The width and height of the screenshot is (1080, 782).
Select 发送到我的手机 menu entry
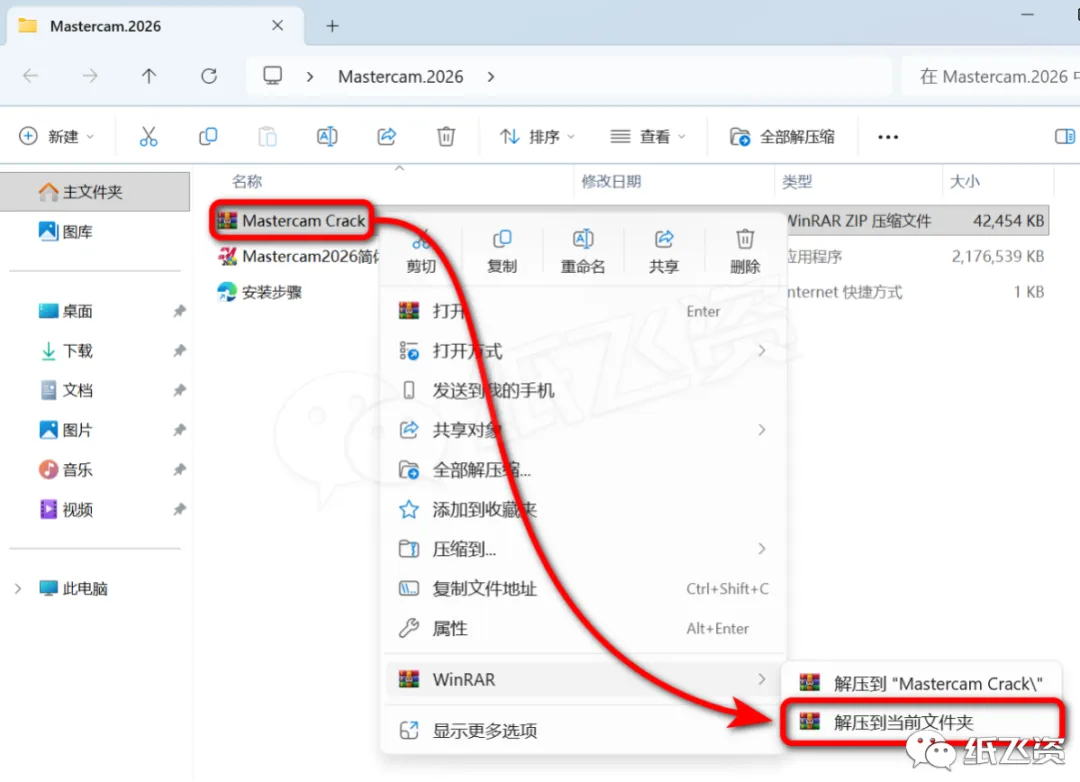584,391
